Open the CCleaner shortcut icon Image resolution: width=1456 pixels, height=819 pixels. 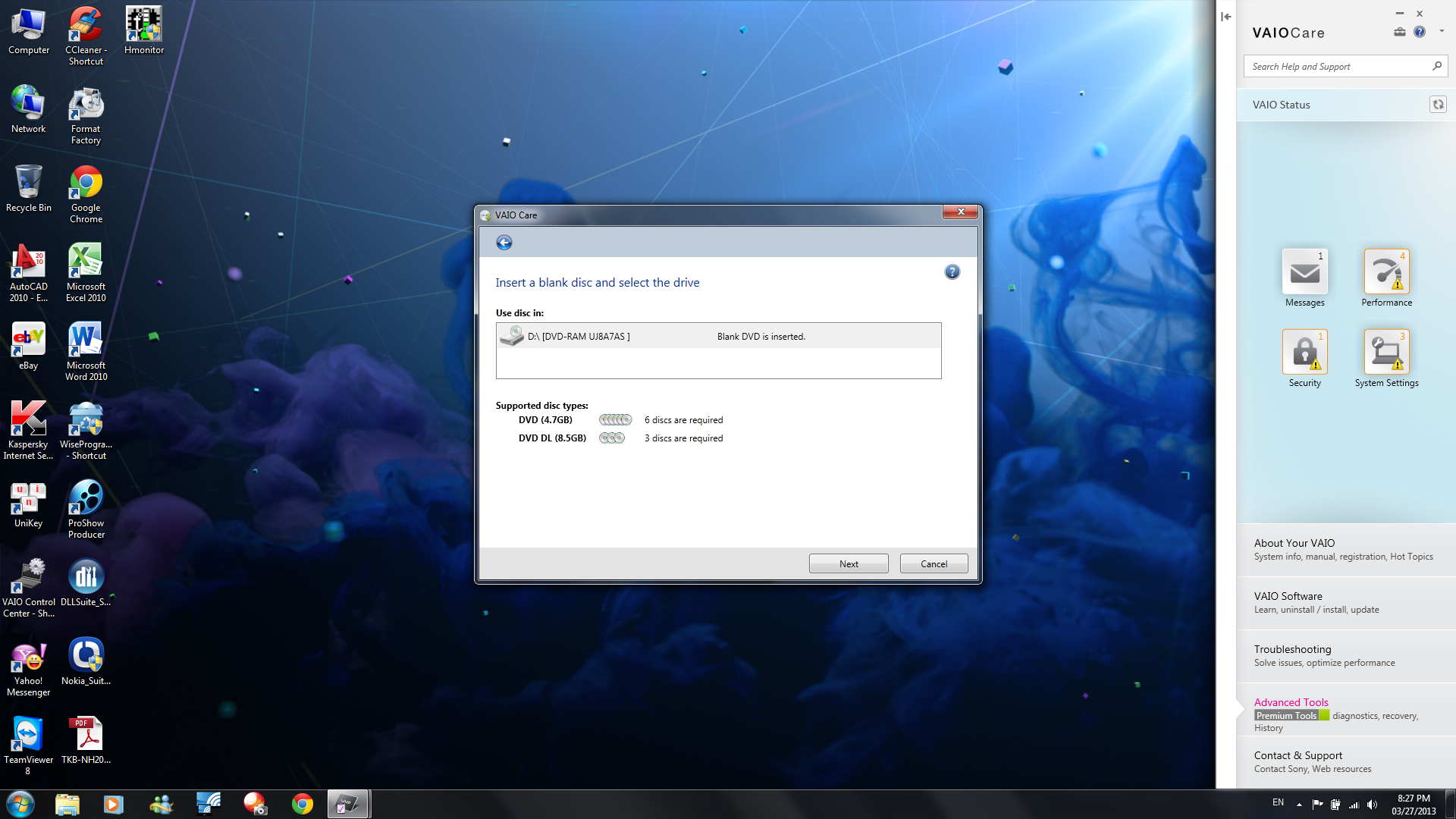[86, 36]
